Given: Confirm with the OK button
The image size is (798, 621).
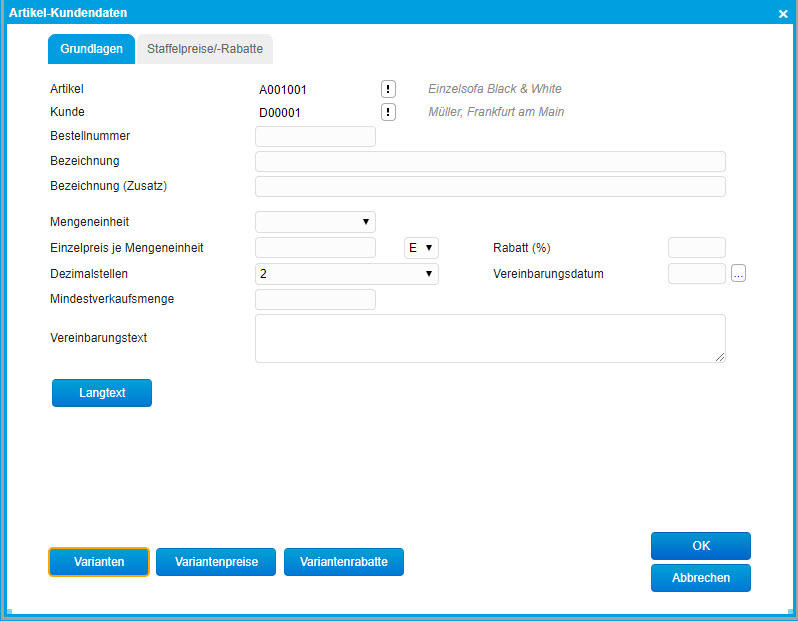Looking at the screenshot, I should pos(700,546).
